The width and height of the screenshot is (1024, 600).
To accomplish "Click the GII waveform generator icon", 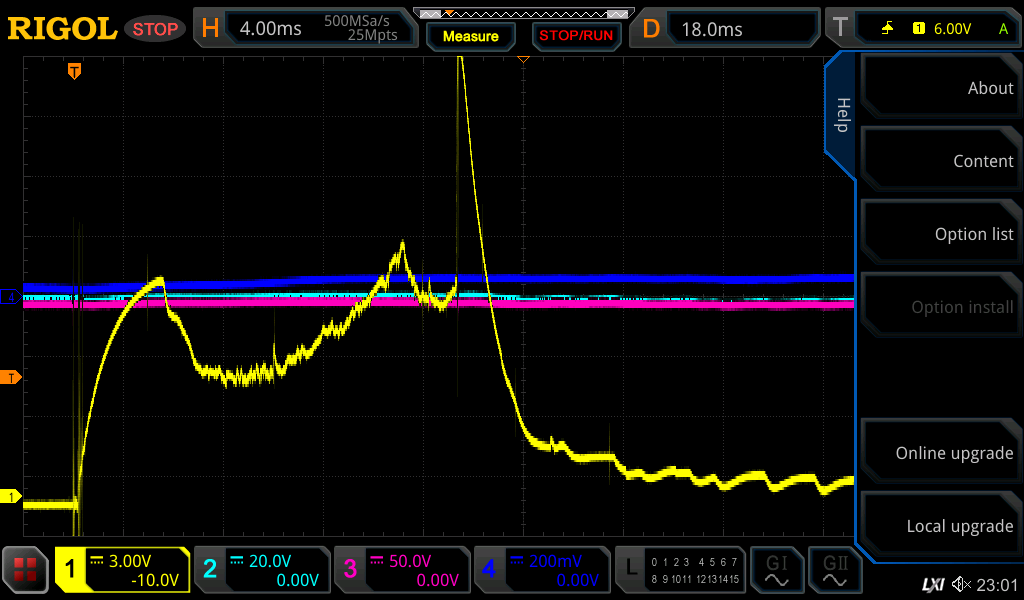I will coord(834,570).
